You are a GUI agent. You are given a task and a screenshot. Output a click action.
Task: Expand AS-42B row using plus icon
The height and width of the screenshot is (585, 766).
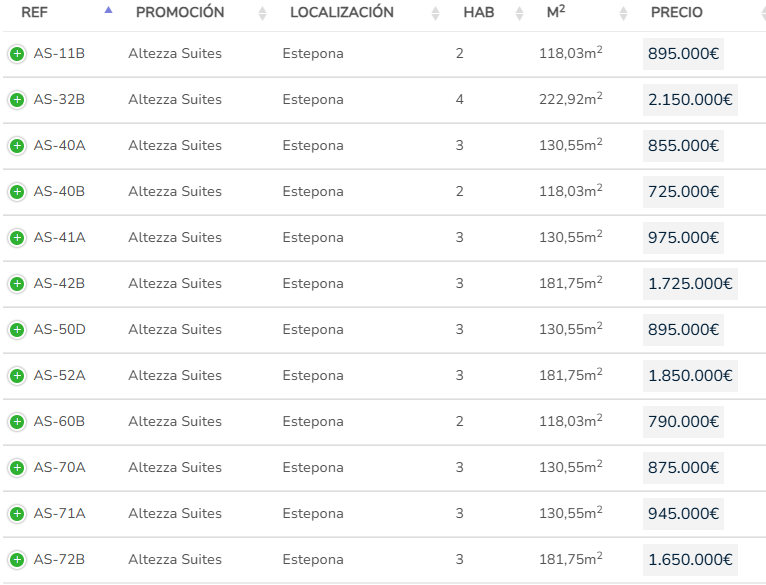tap(17, 284)
